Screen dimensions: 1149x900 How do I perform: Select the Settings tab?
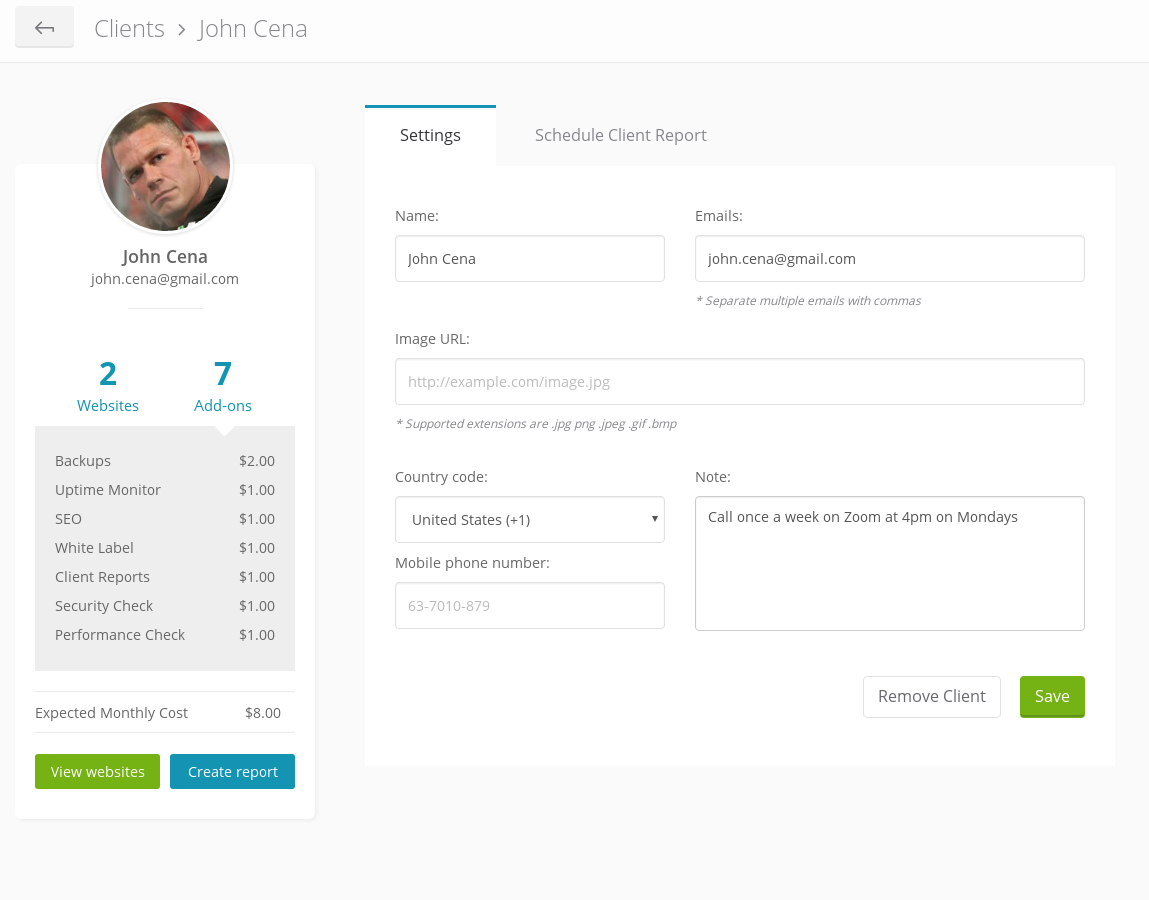(430, 135)
